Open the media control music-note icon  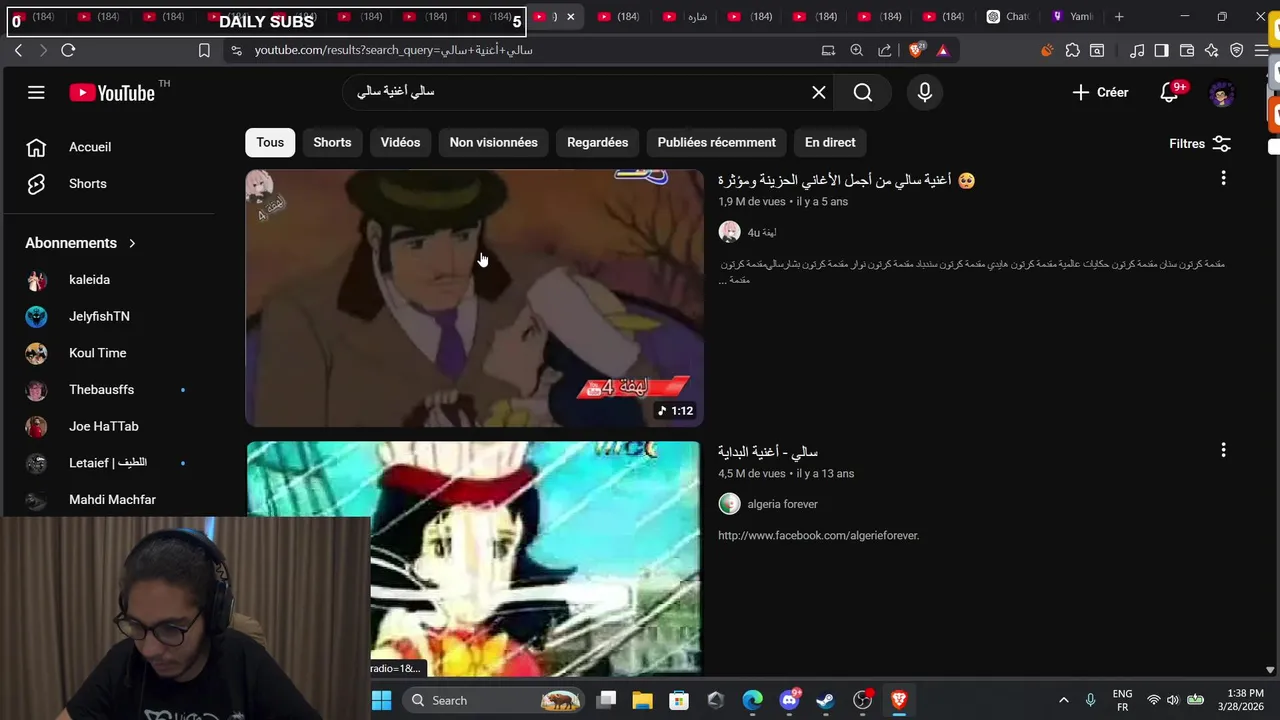[1137, 50]
